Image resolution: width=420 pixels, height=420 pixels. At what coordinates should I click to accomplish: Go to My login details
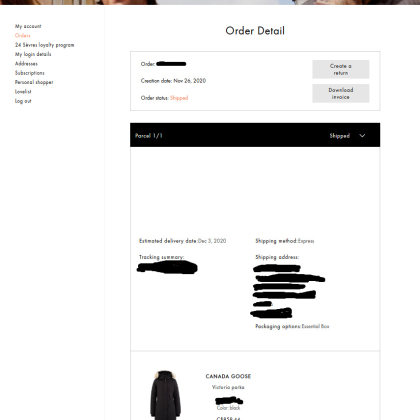[x=33, y=54]
